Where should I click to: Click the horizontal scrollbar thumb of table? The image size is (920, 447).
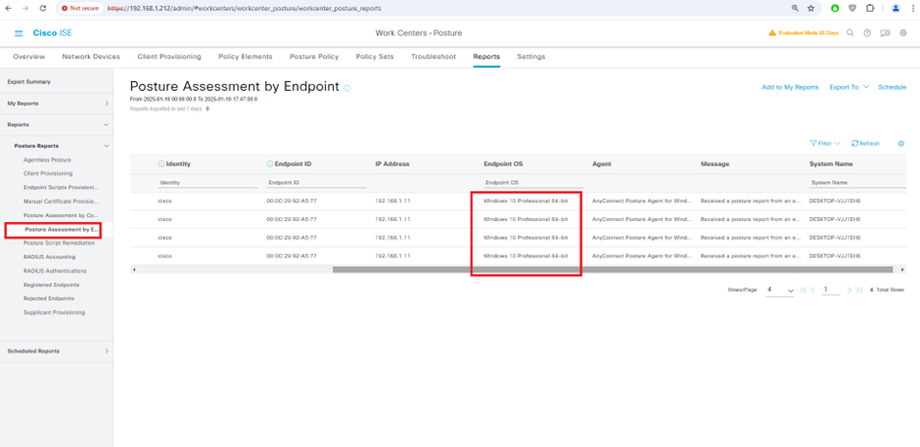pyautogui.click(x=613, y=269)
